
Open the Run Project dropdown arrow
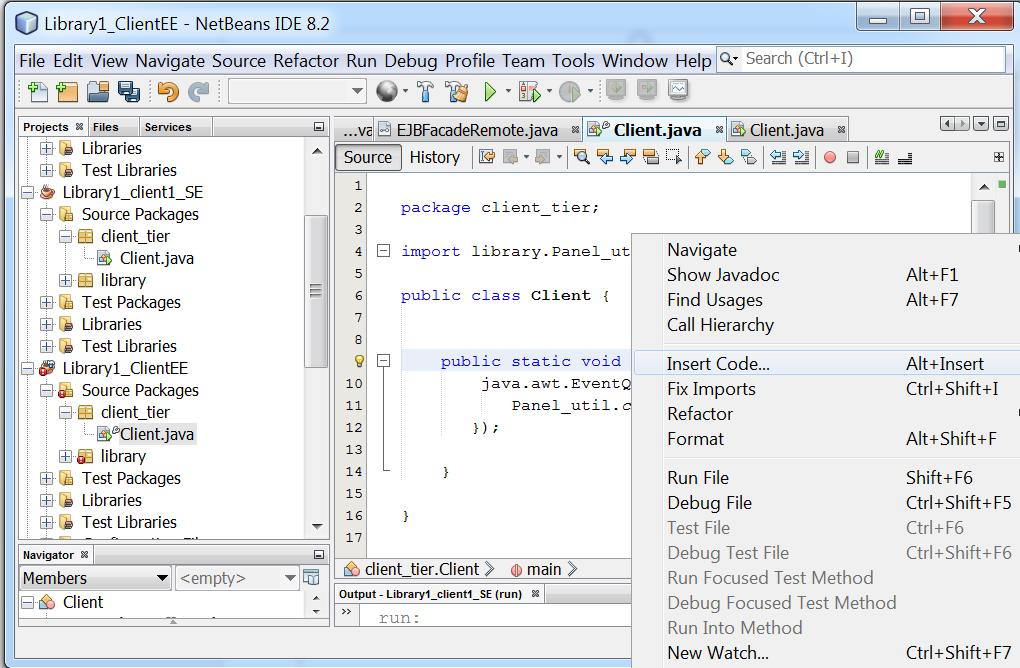click(x=508, y=92)
